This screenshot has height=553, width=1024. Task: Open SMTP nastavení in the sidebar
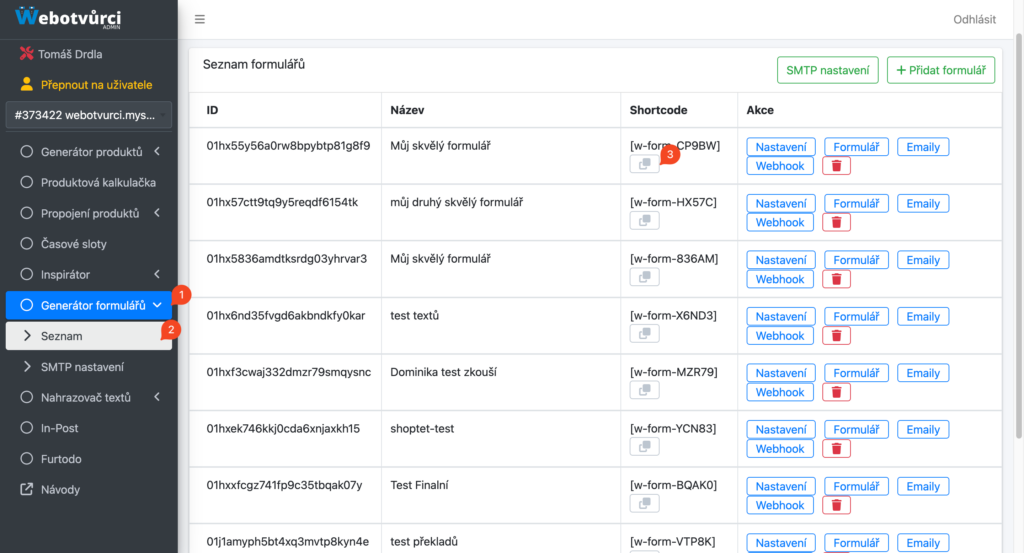tap(89, 367)
